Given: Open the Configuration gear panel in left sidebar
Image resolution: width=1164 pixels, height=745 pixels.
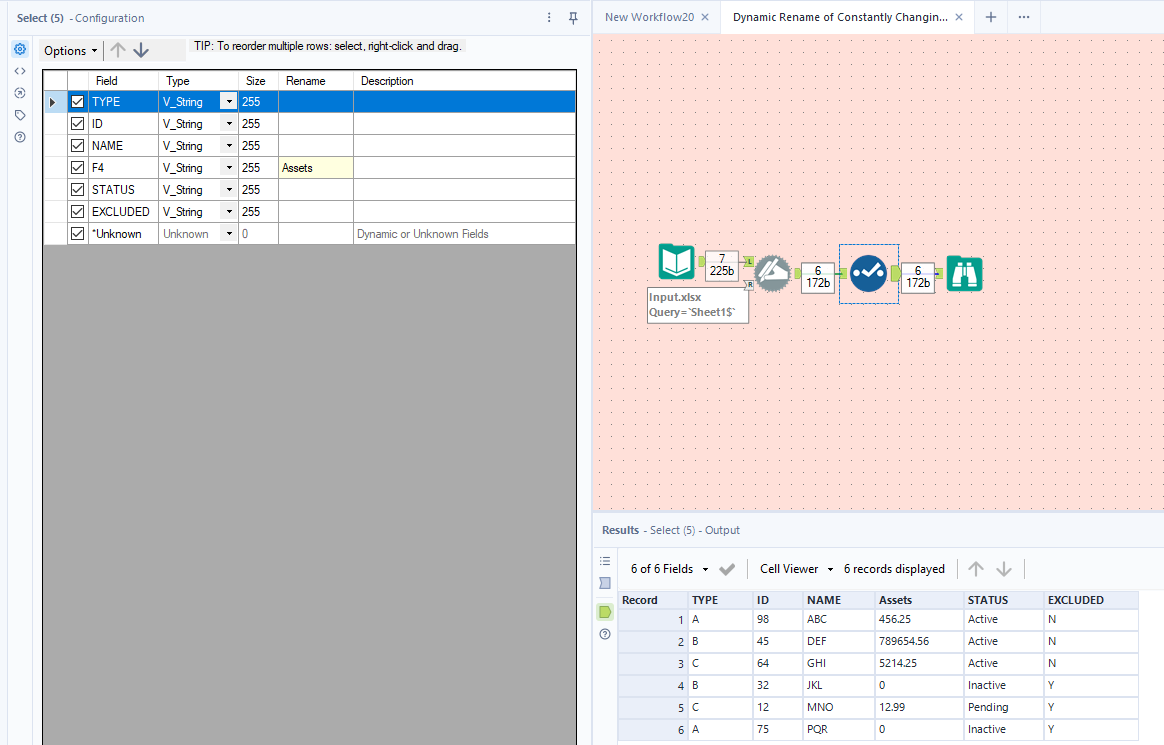Looking at the screenshot, I should point(19,48).
